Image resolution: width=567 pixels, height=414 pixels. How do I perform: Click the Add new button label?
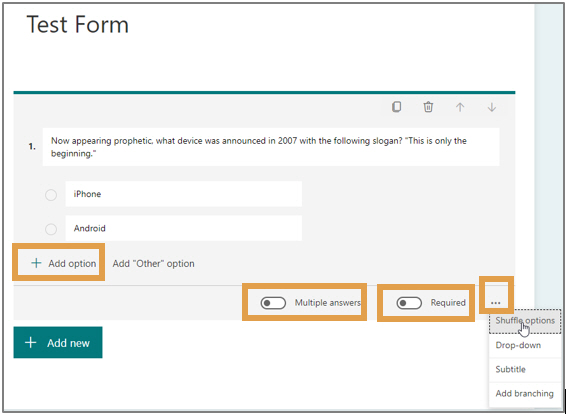(68, 343)
